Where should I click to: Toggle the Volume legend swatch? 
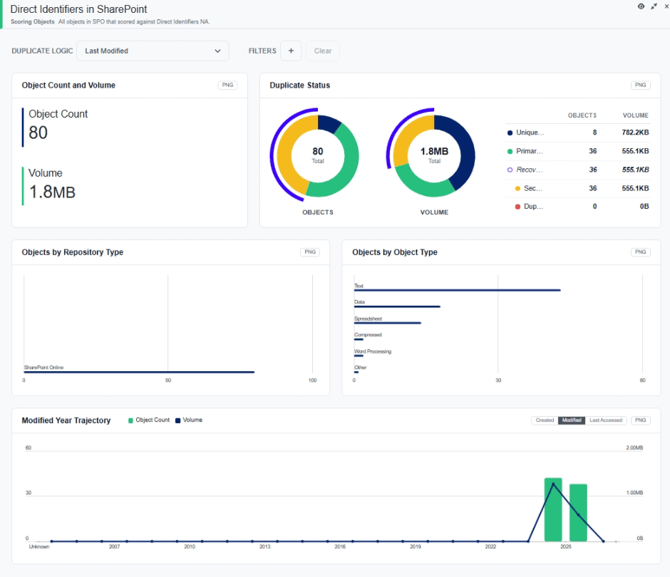click(x=178, y=421)
